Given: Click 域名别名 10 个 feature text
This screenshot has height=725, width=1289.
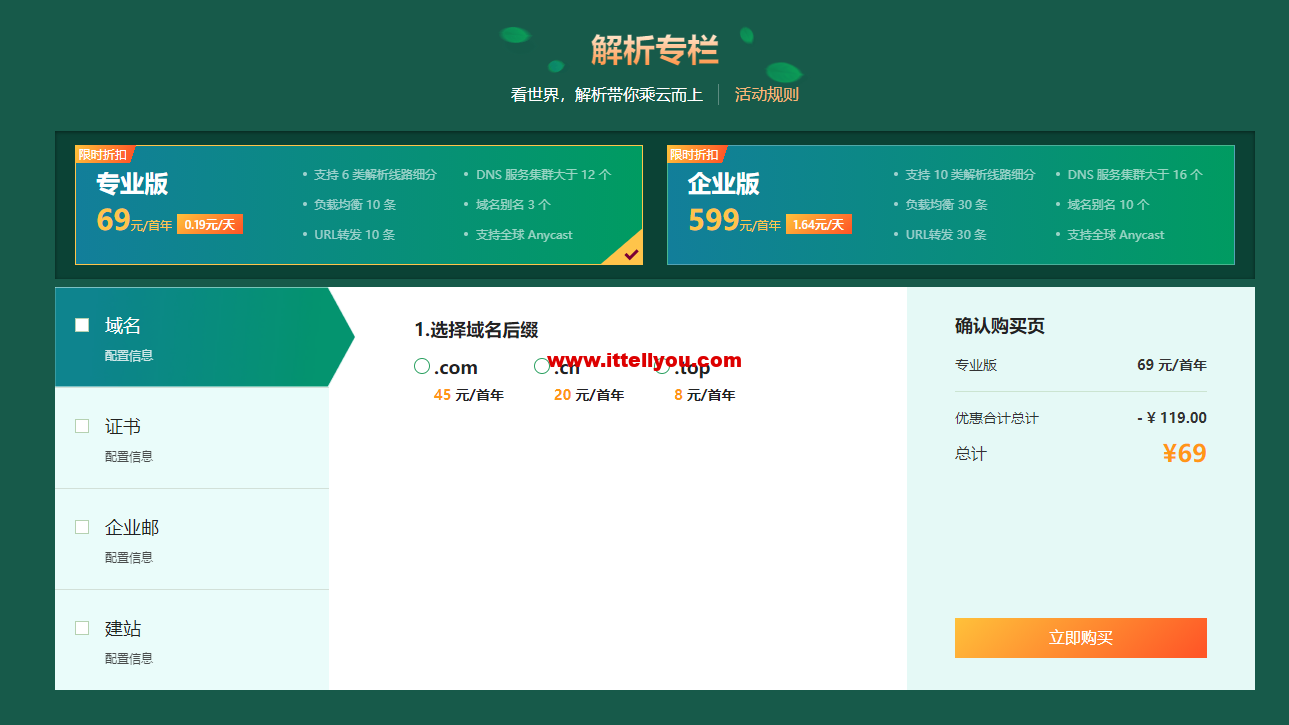Looking at the screenshot, I should (x=1108, y=204).
